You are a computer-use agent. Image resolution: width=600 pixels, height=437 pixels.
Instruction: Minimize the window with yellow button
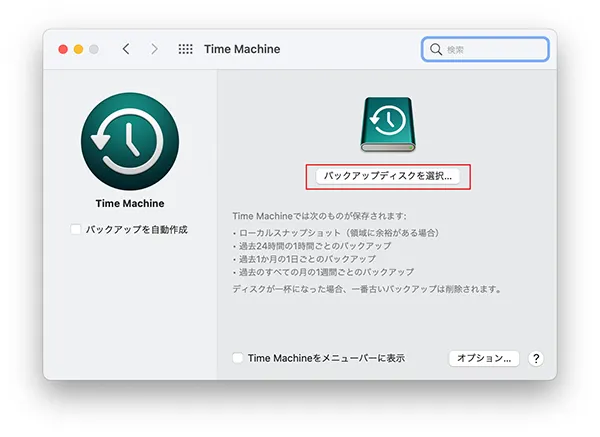click(x=78, y=49)
